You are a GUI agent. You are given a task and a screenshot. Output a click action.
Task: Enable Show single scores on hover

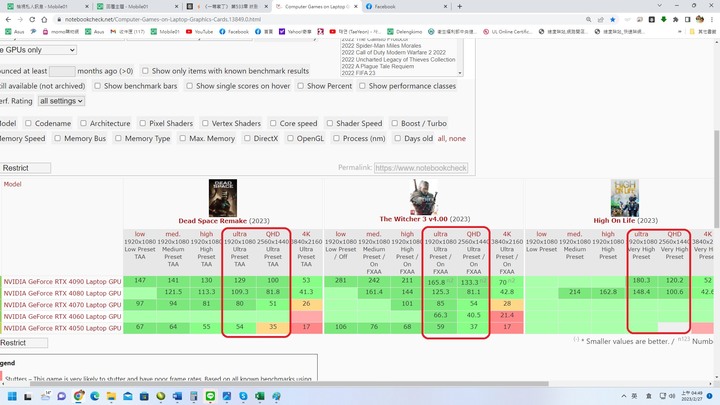(189, 86)
